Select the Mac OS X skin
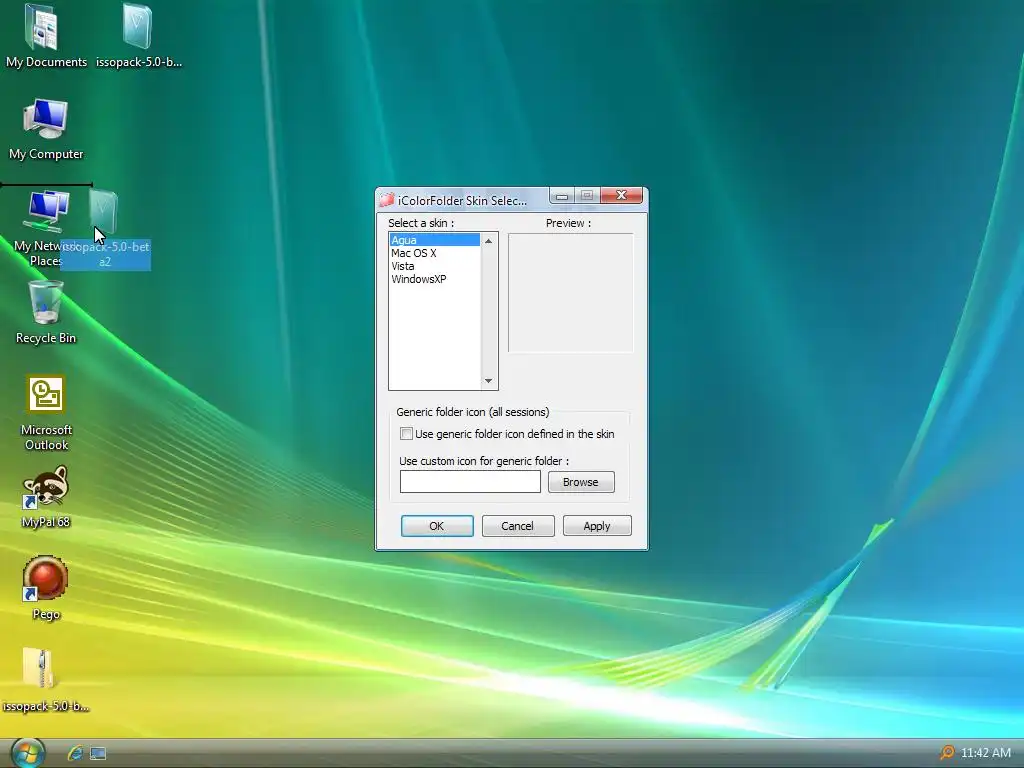Viewport: 1024px width, 768px height. tap(434, 253)
